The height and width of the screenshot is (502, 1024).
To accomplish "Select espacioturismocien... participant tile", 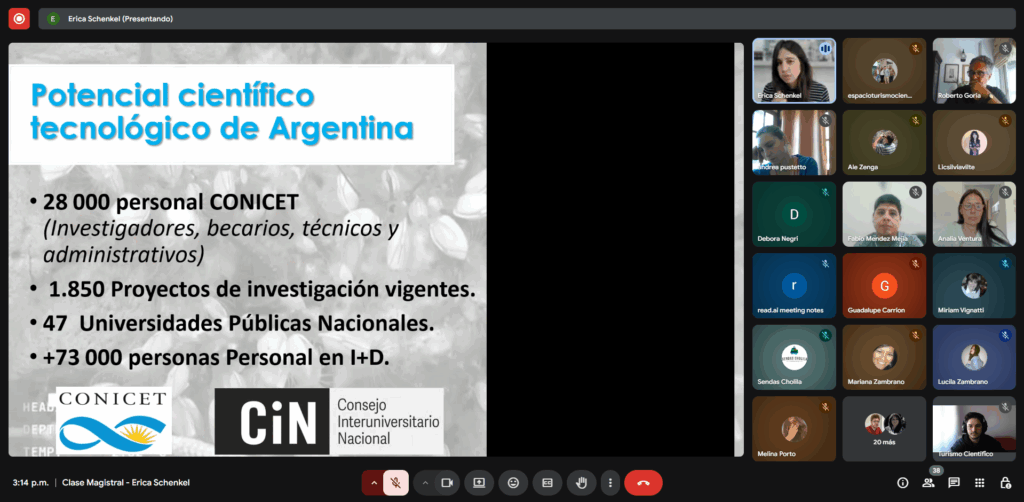I will [x=884, y=71].
